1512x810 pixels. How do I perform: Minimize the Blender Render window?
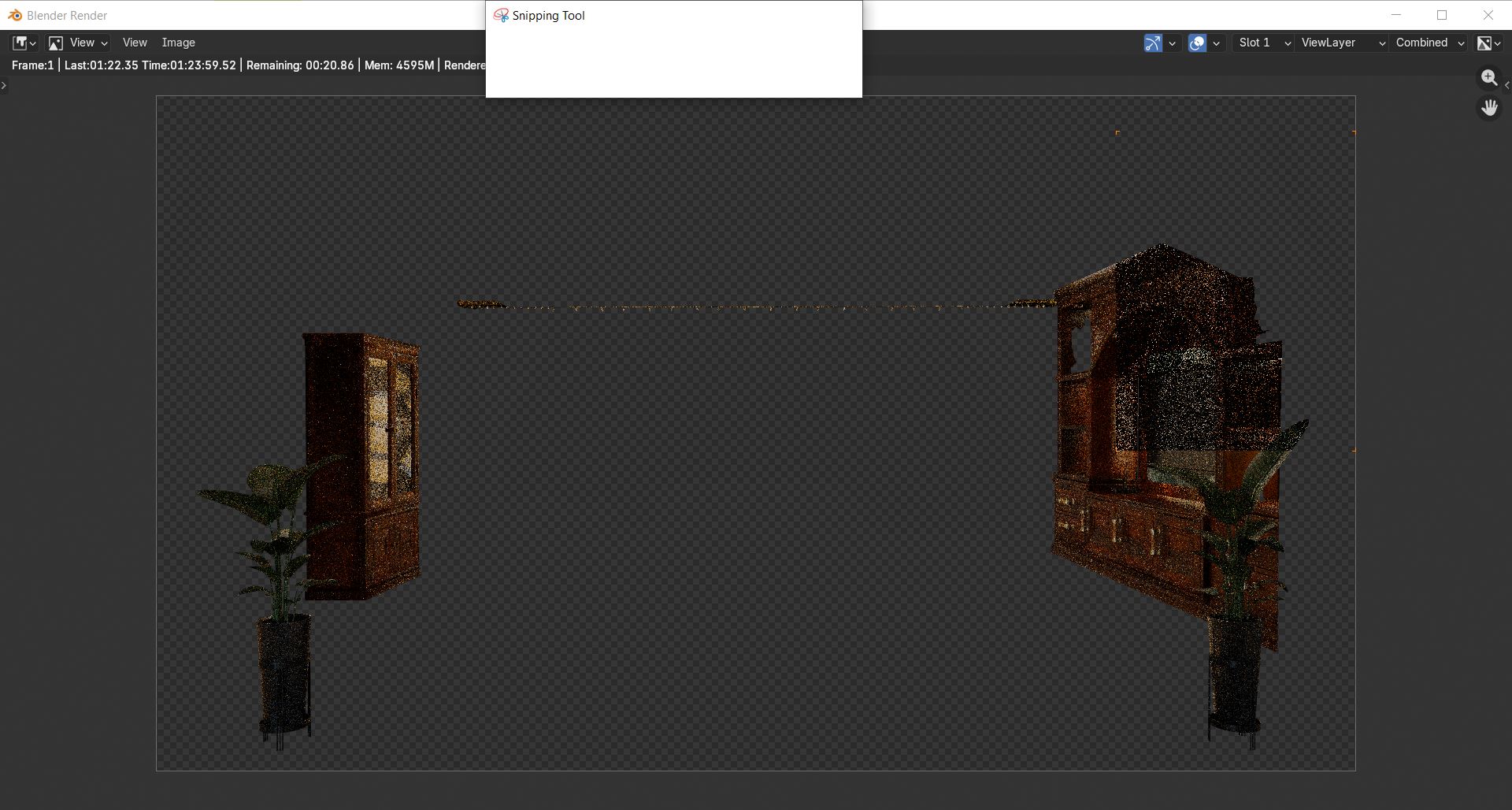click(1396, 15)
